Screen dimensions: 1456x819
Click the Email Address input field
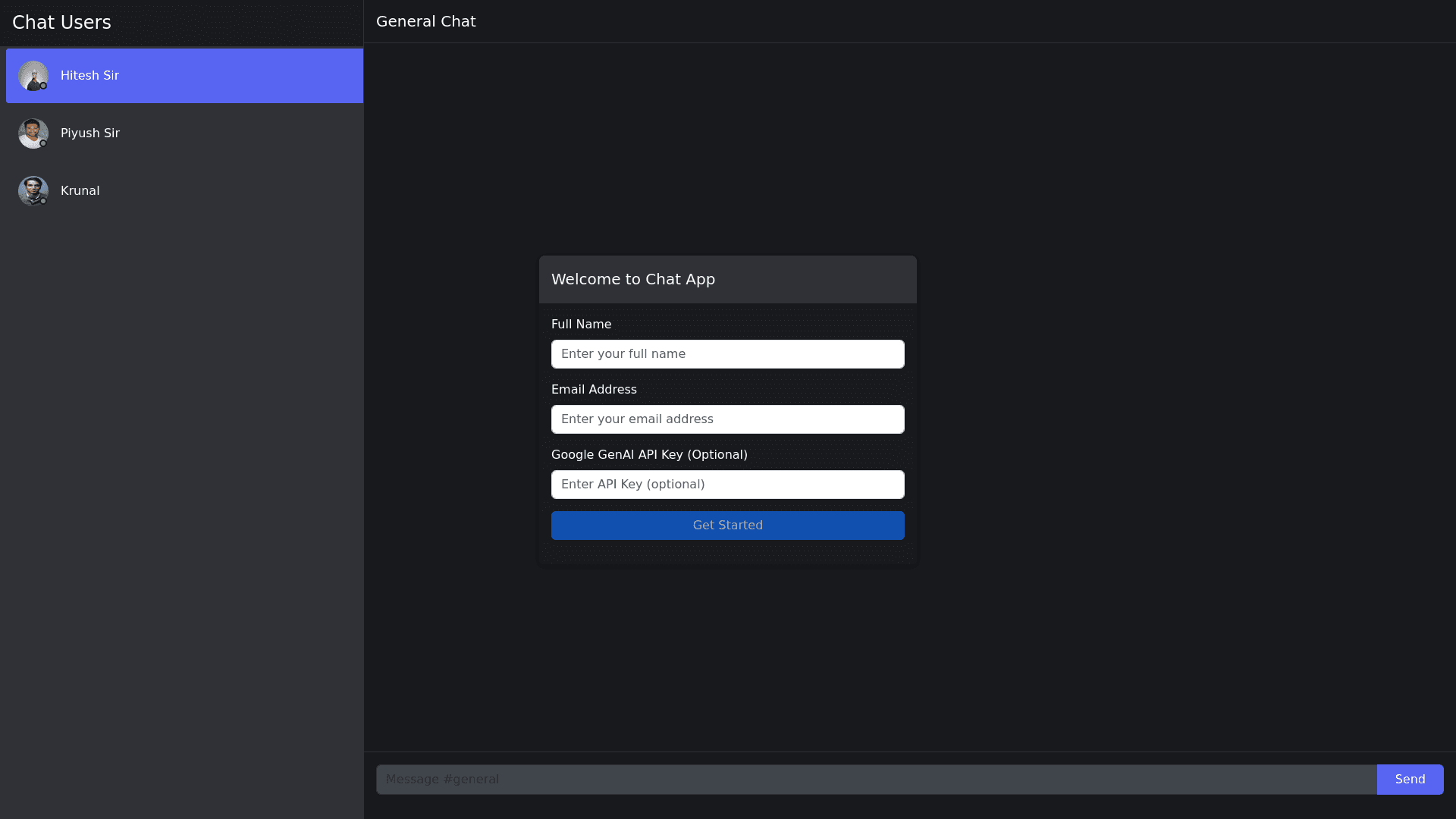(727, 419)
